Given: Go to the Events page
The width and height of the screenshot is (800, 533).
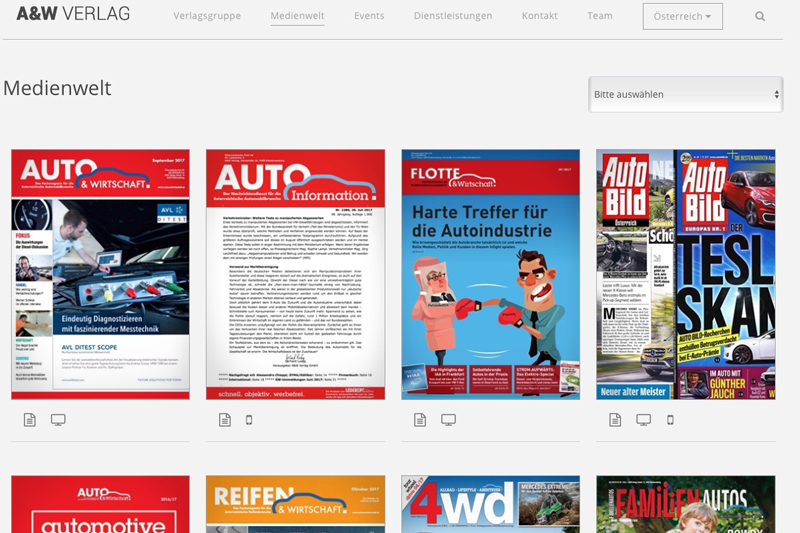Looking at the screenshot, I should point(369,16).
